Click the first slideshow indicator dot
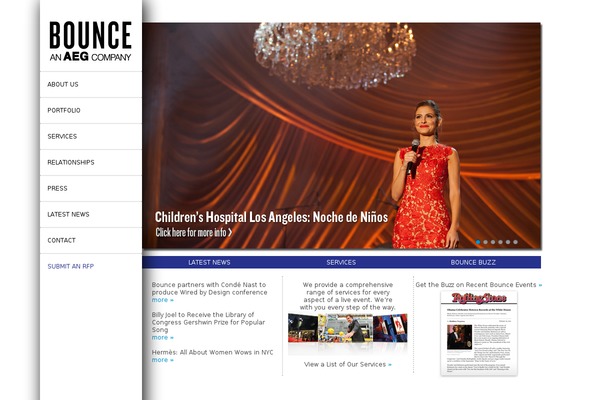 [x=478, y=242]
